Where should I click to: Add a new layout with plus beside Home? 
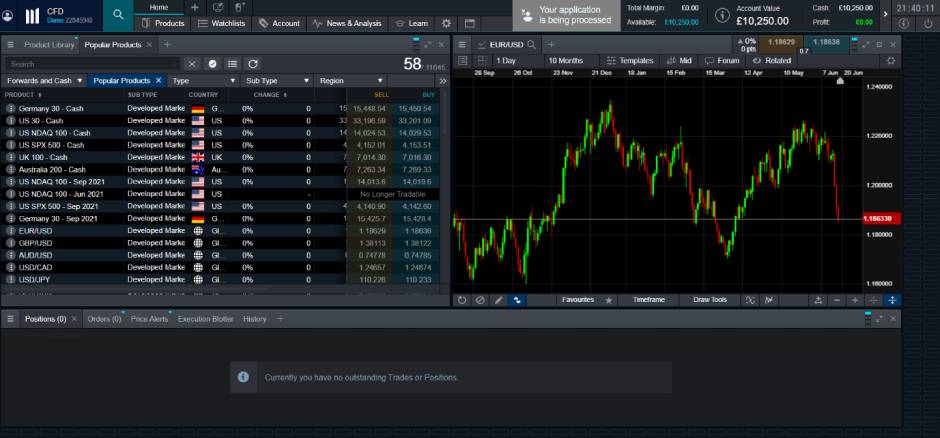194,7
